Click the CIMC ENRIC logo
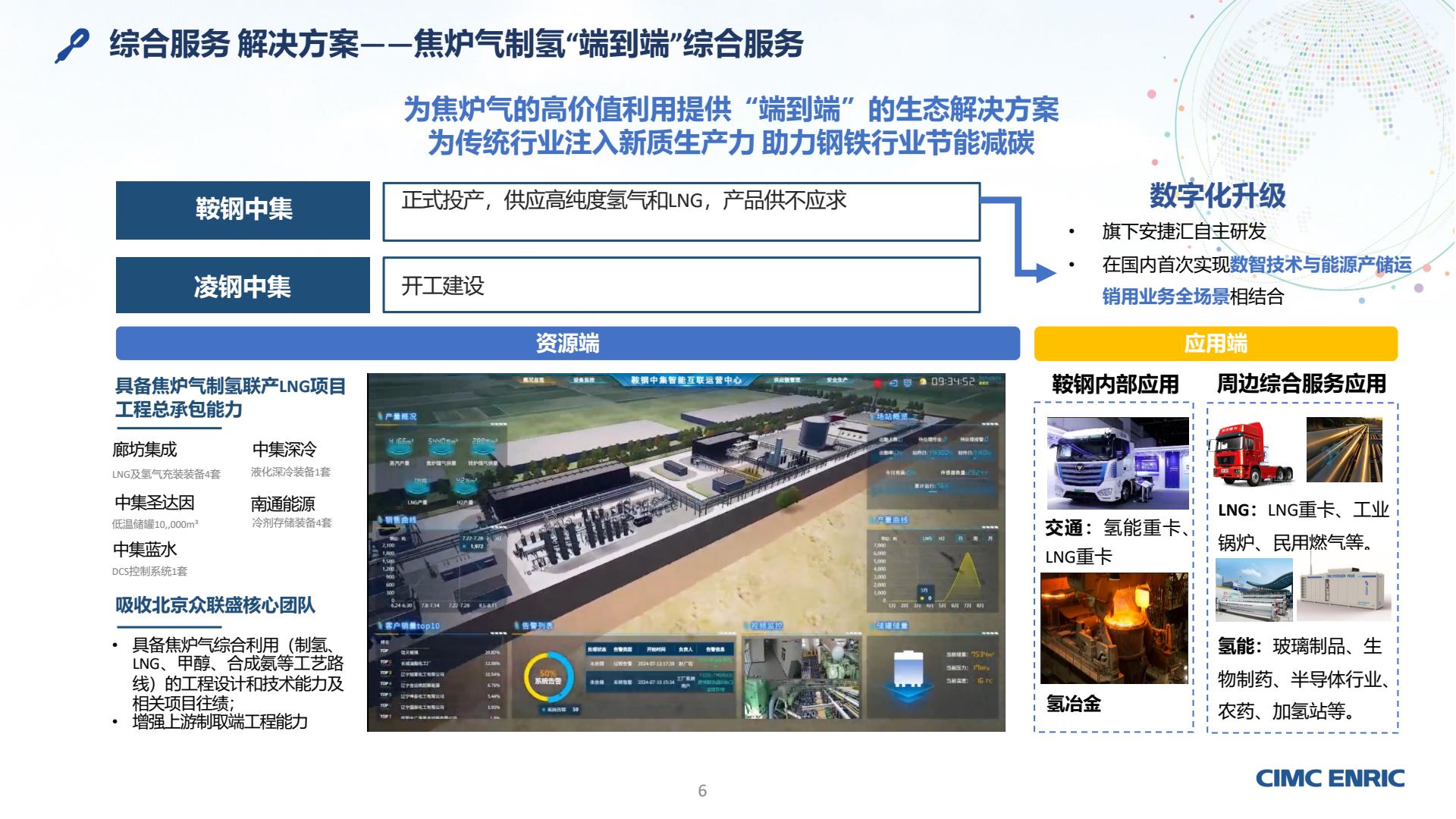1456x819 pixels. pyautogui.click(x=1330, y=778)
